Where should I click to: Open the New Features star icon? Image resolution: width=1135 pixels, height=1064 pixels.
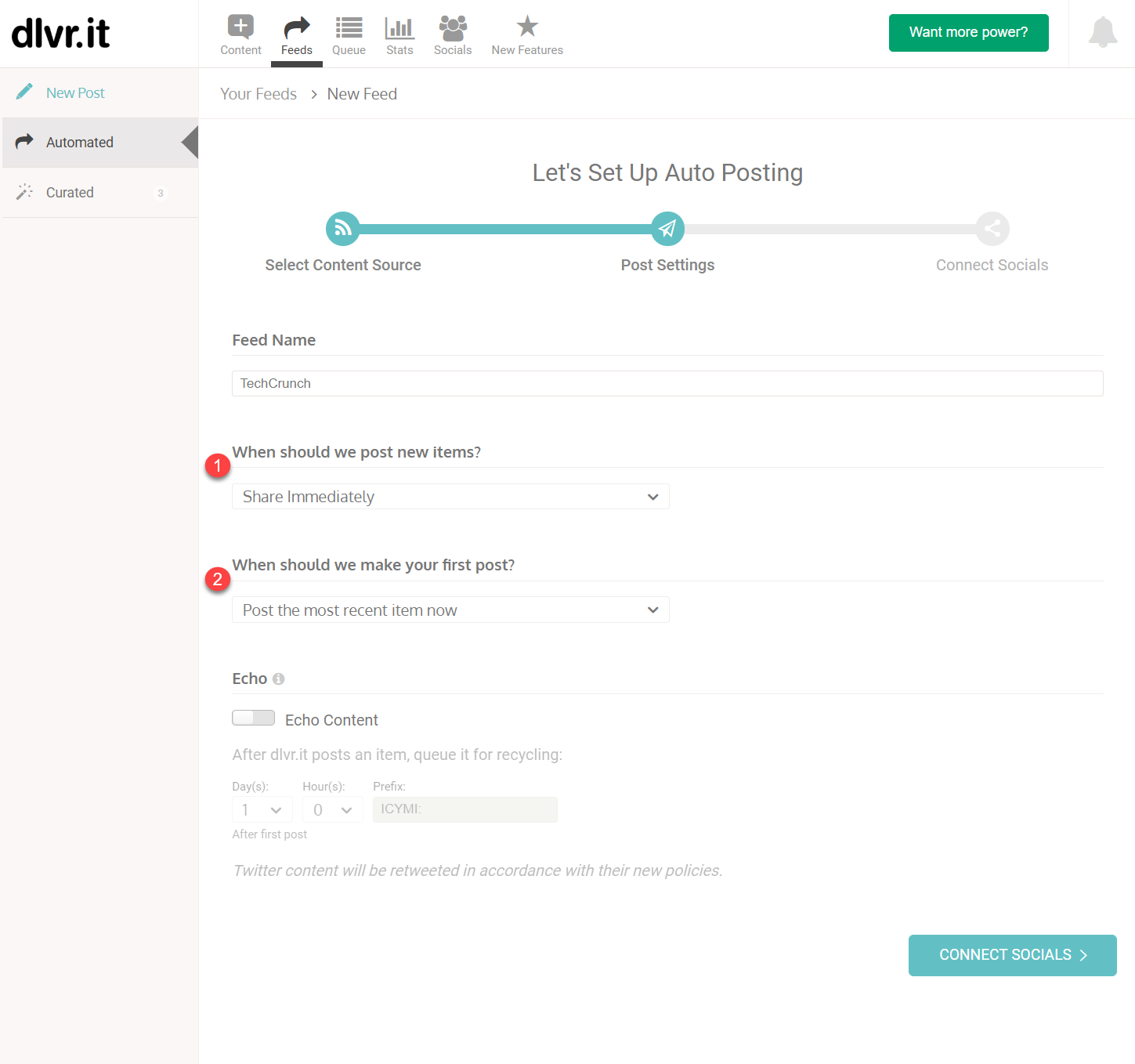click(527, 27)
